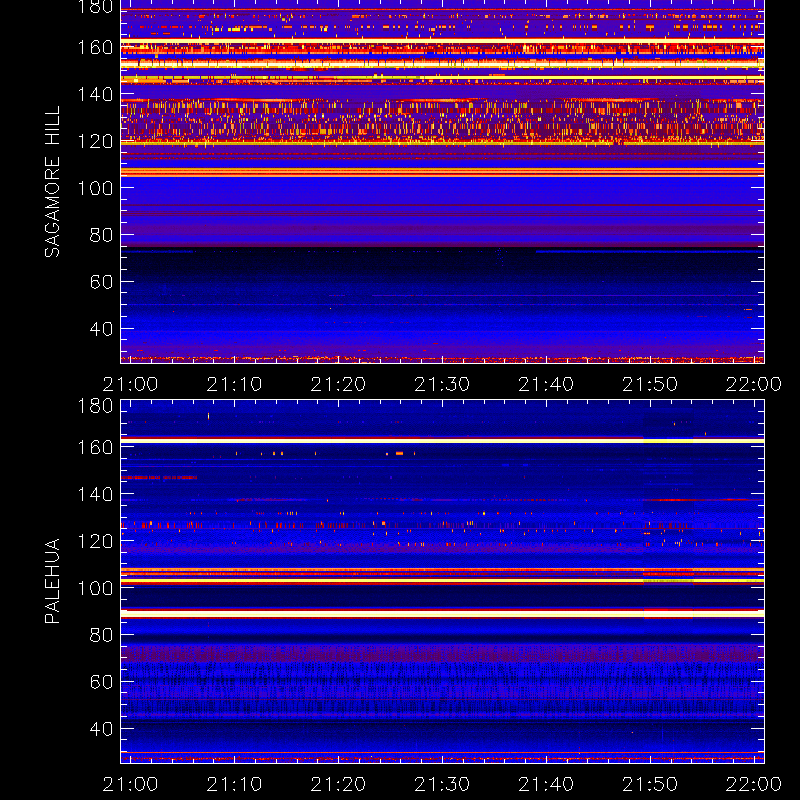Click the PALEHUA axis title
This screenshot has width=800, height=800.
(52, 581)
